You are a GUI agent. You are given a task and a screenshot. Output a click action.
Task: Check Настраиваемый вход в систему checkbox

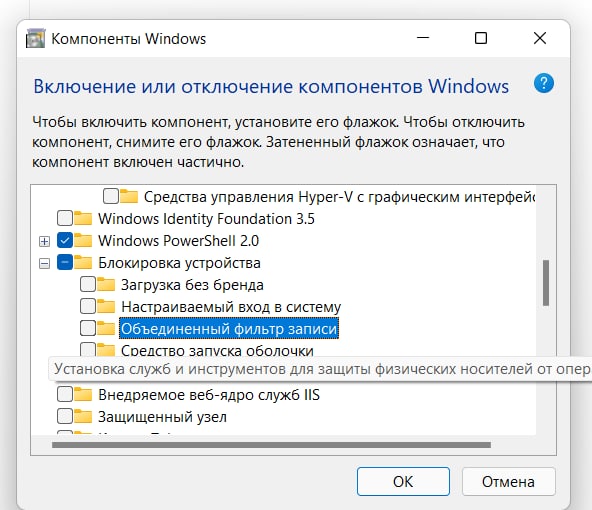(88, 306)
